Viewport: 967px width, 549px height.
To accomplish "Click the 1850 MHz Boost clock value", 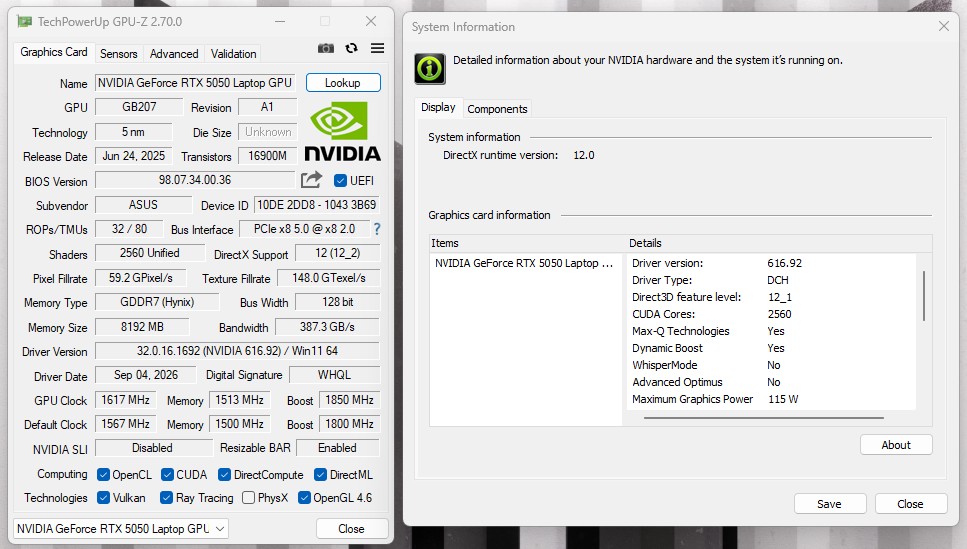I will pos(350,400).
